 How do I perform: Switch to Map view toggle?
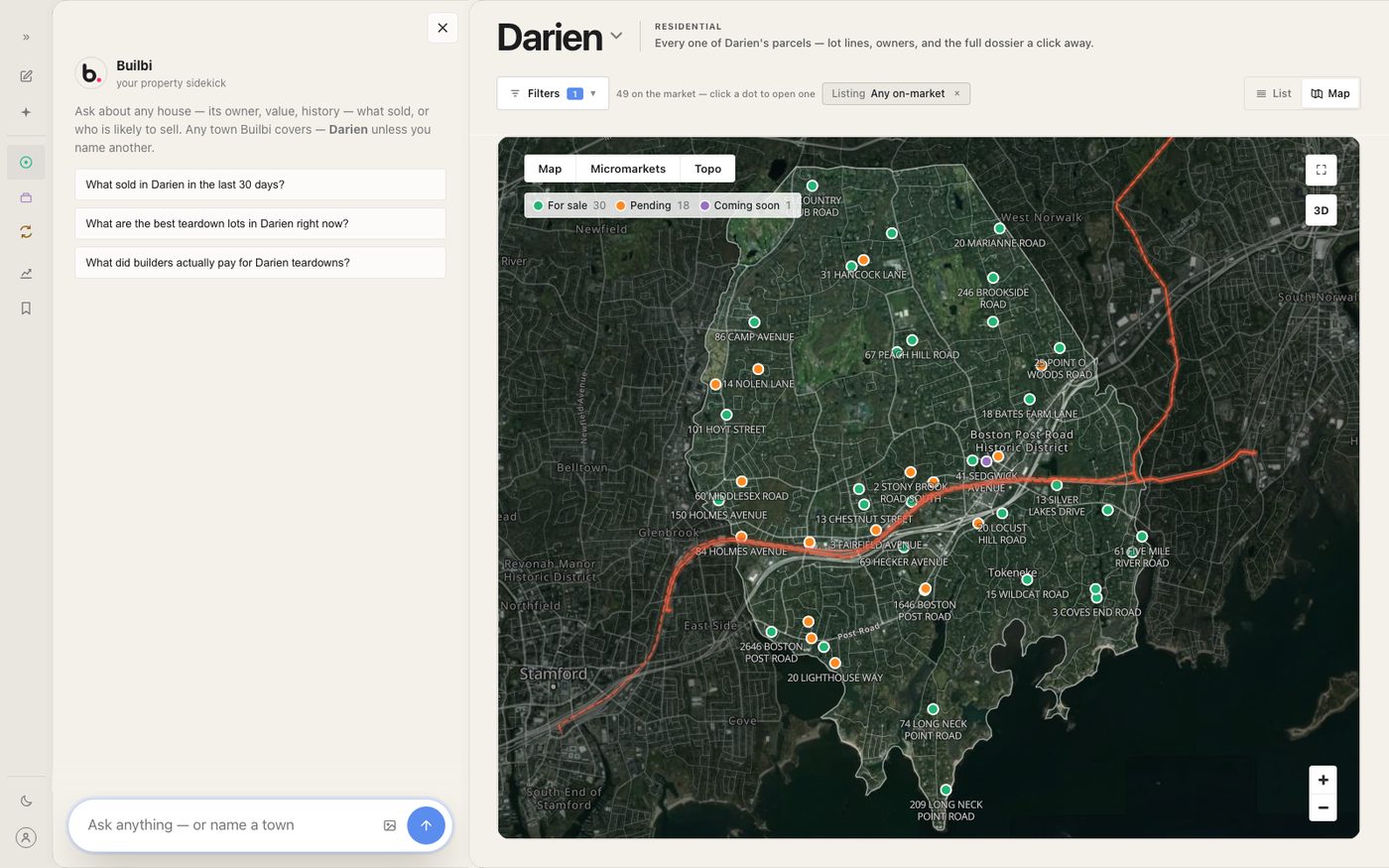(1330, 93)
